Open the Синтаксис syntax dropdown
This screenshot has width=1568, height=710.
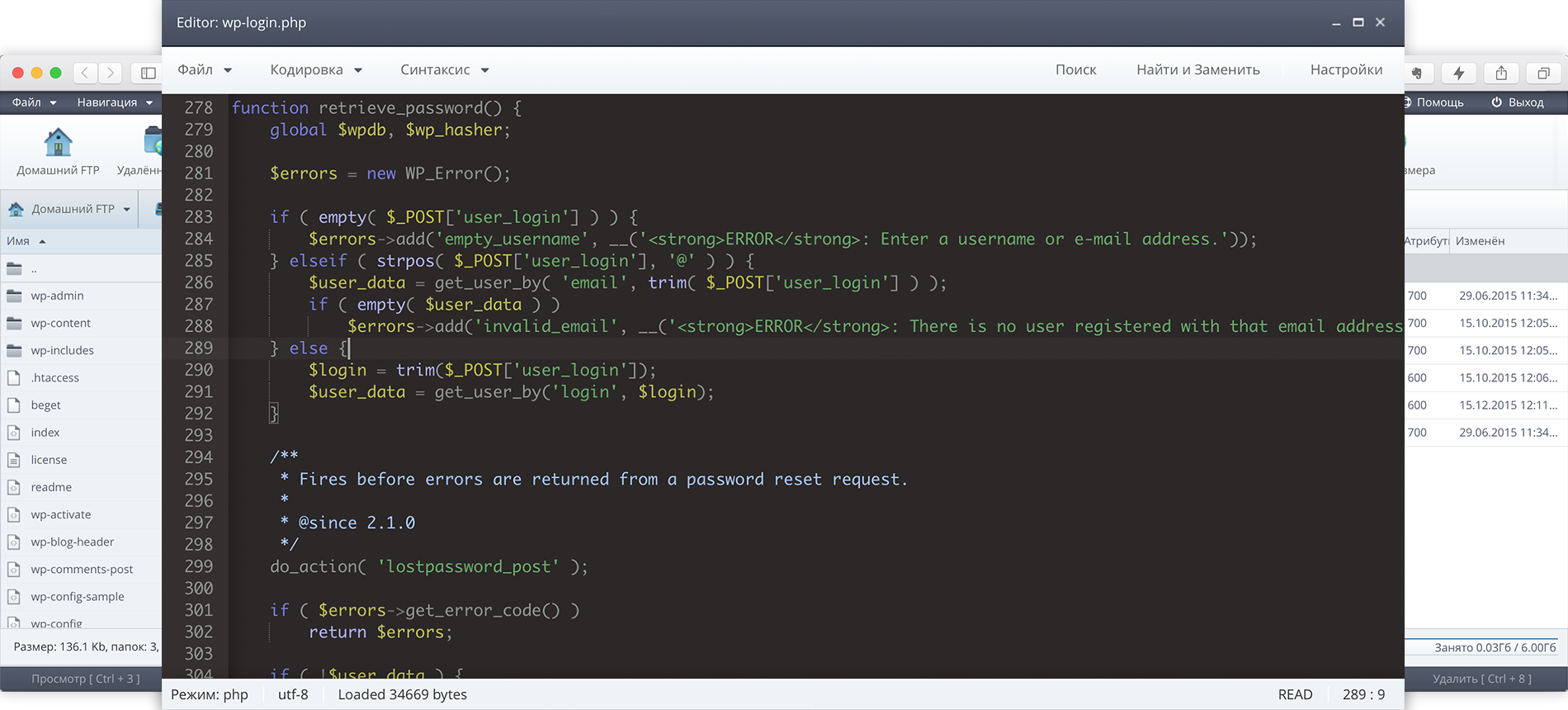coord(445,70)
